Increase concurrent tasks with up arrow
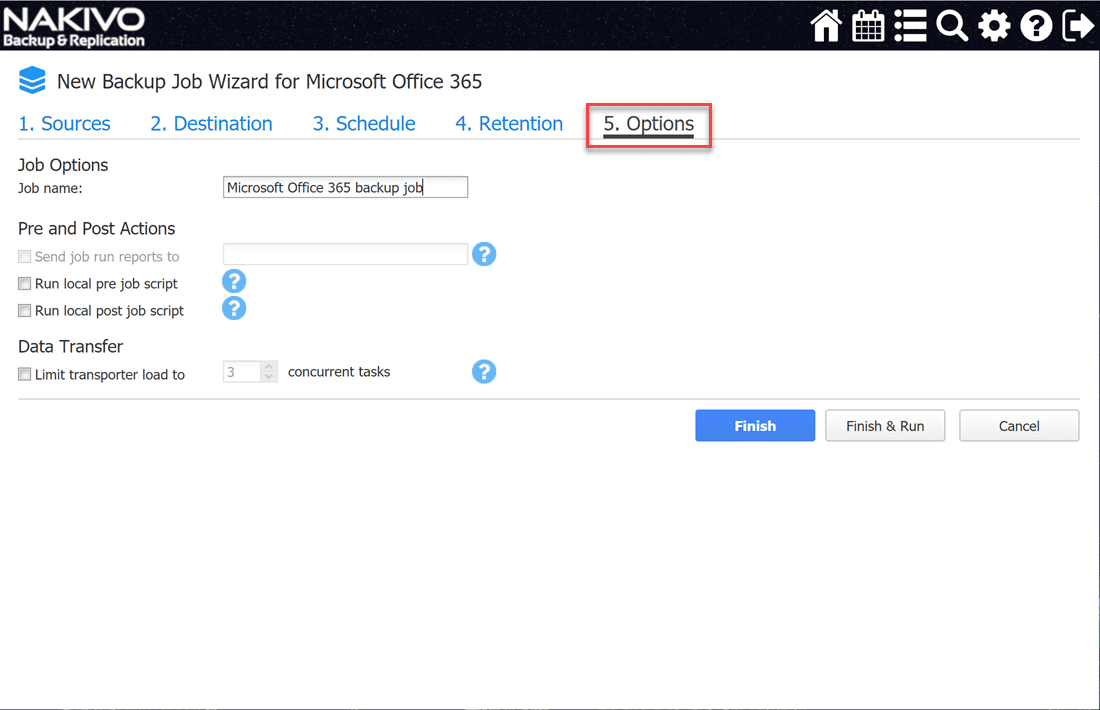The width and height of the screenshot is (1100, 710). (x=269, y=366)
